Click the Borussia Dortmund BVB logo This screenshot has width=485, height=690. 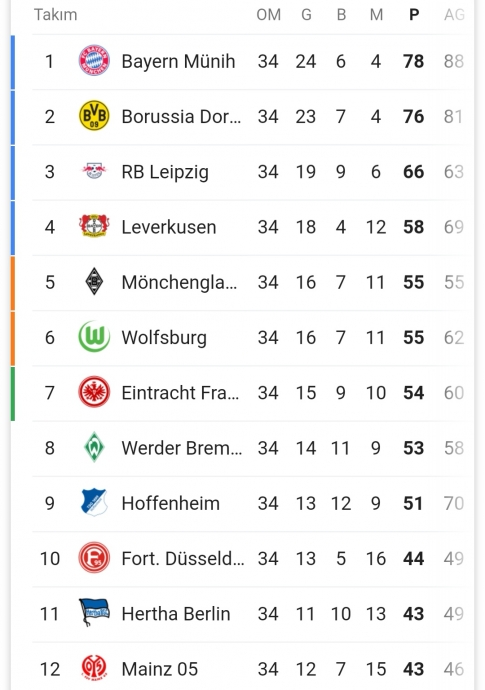point(94,116)
